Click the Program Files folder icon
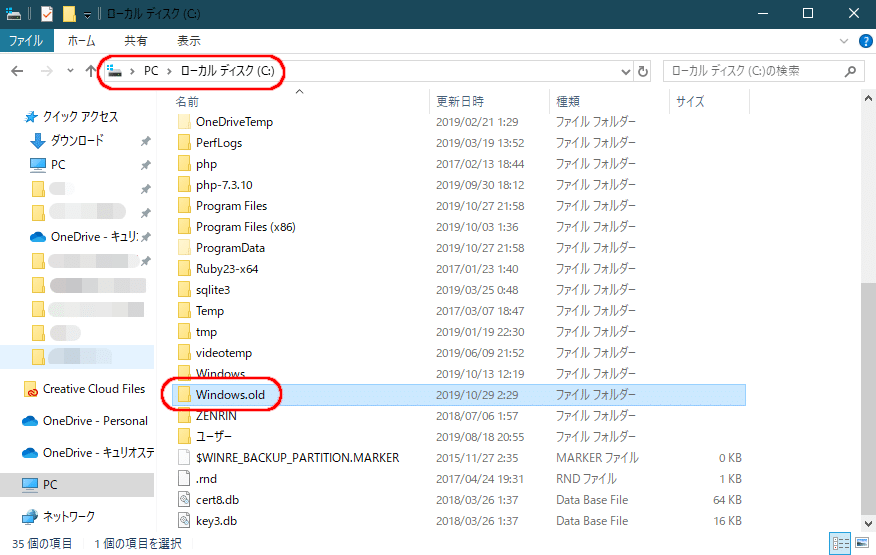Viewport: 876px width, 555px height. click(x=184, y=206)
